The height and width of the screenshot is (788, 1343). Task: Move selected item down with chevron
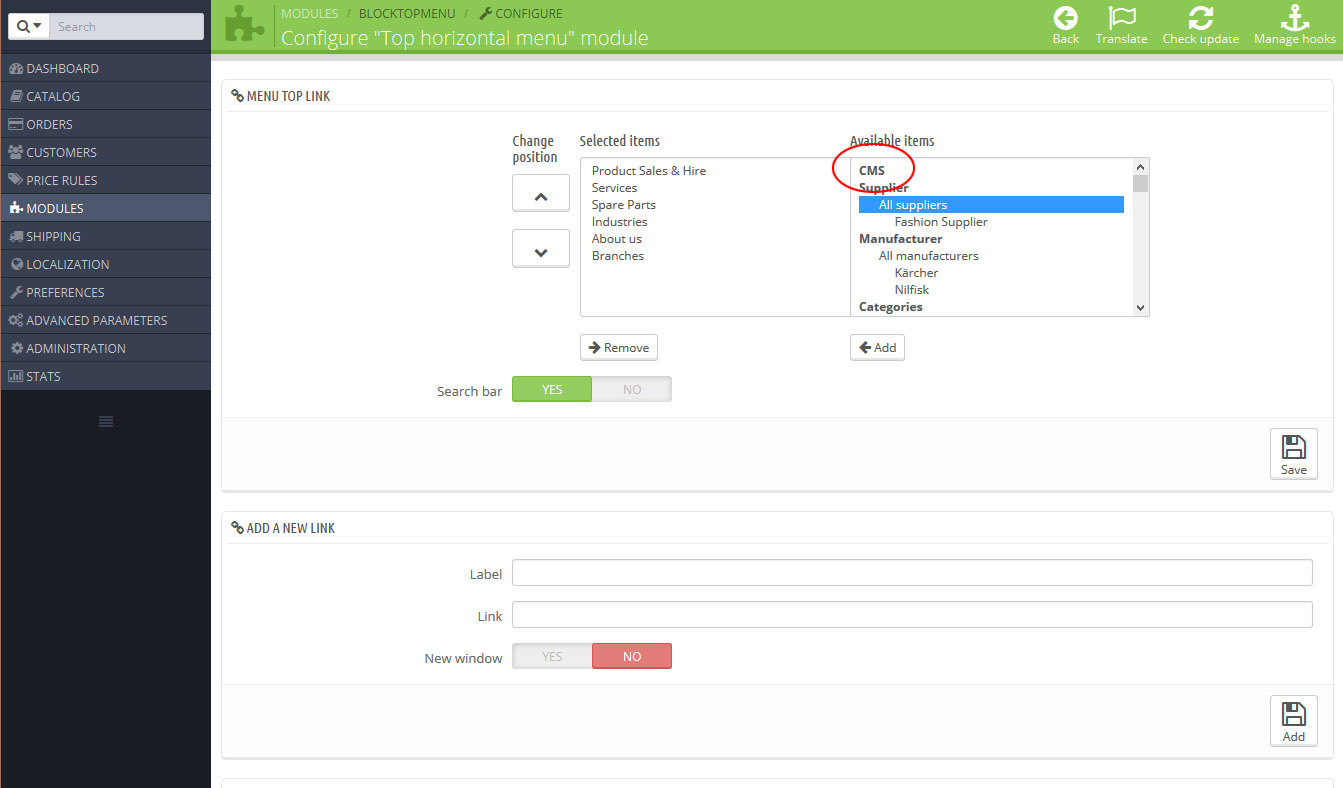pyautogui.click(x=541, y=248)
